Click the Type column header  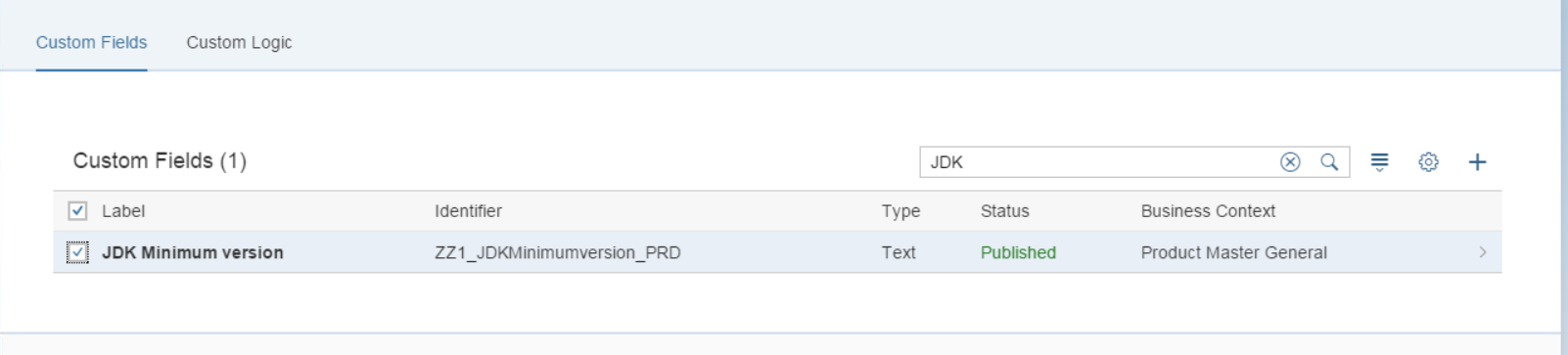tap(900, 211)
